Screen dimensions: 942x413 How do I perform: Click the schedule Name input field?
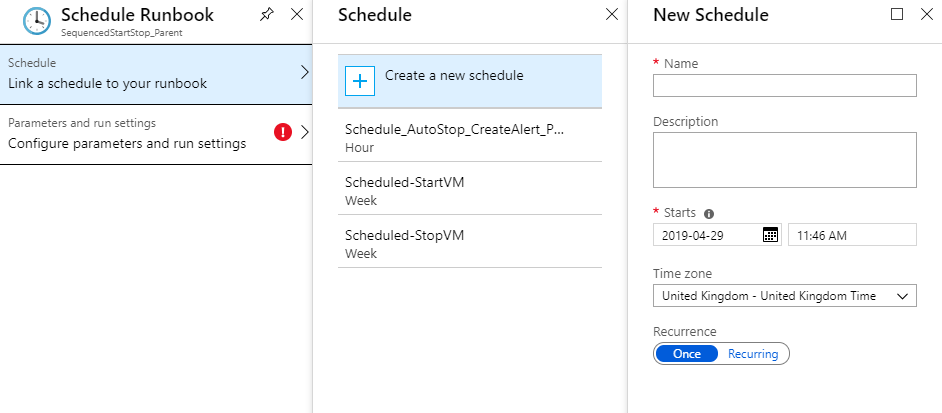(784, 86)
